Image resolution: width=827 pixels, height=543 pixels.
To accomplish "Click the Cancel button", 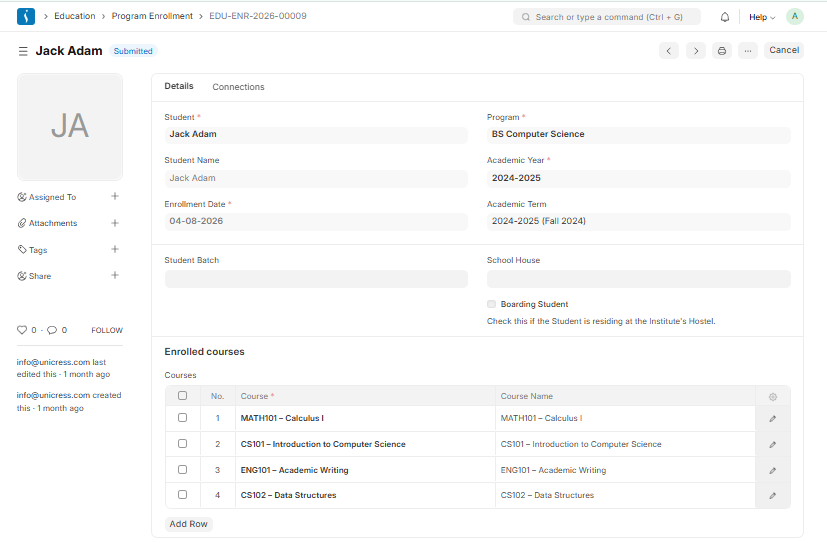I will [x=784, y=50].
